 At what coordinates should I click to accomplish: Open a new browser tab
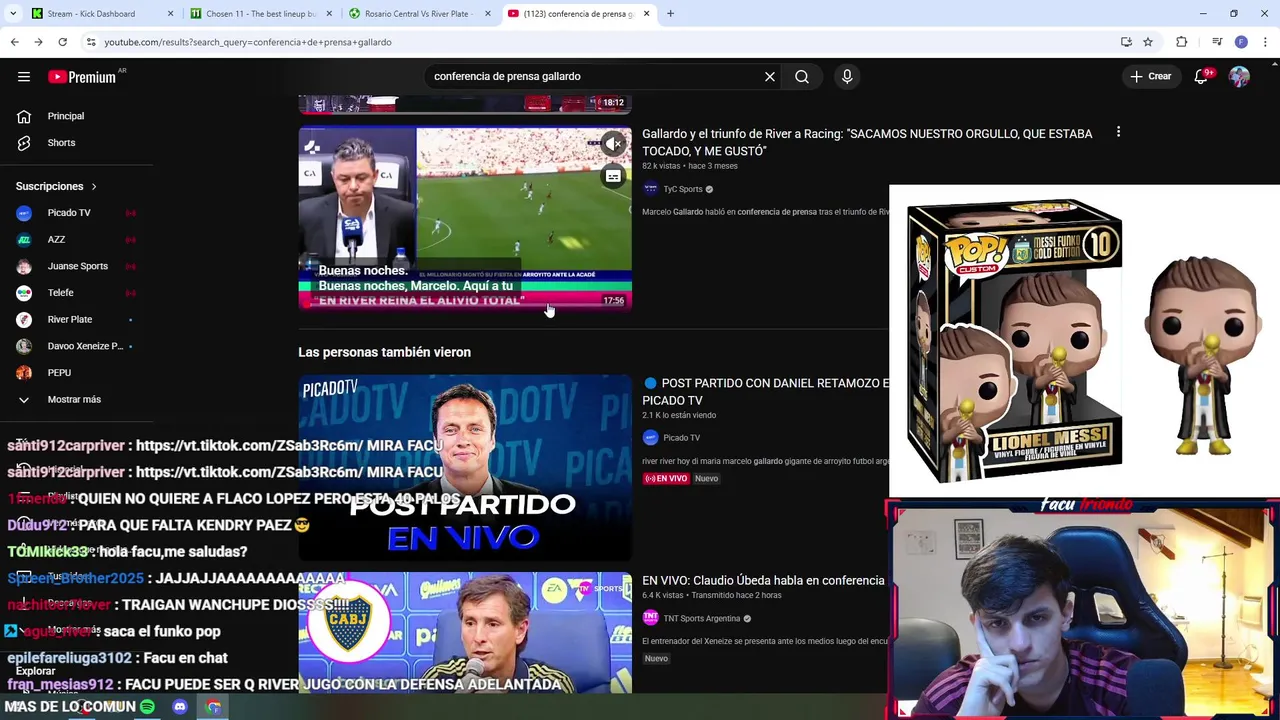(670, 14)
